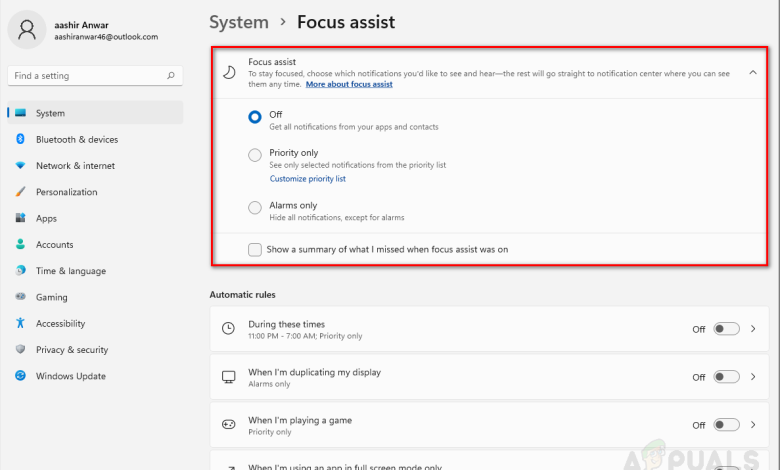780x470 pixels.
Task: Click the Windows Update icon
Action: click(x=20, y=376)
